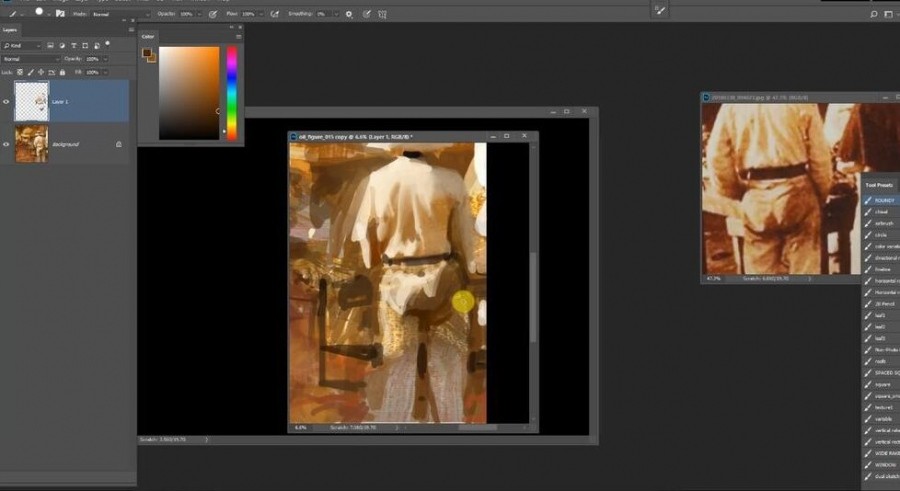The height and width of the screenshot is (491, 900).
Task: Pick a shade in the color field
Action: click(x=189, y=93)
